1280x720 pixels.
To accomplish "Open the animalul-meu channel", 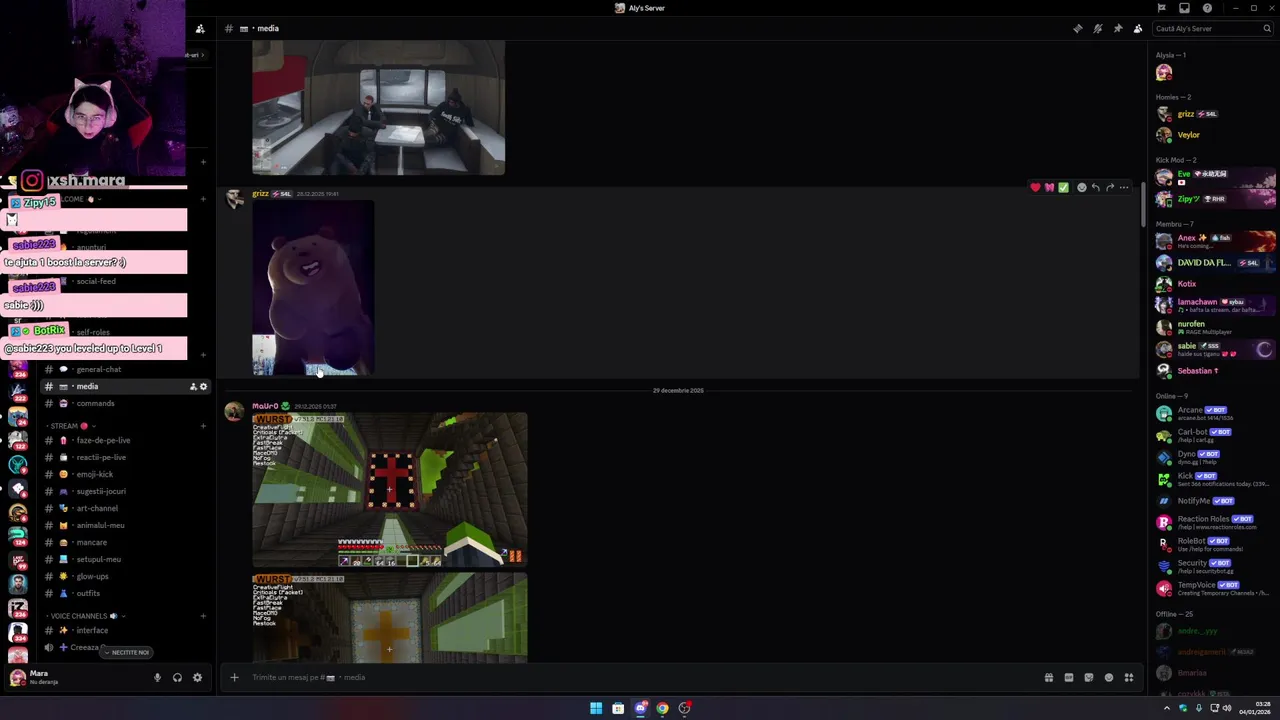I will pyautogui.click(x=125, y=525).
